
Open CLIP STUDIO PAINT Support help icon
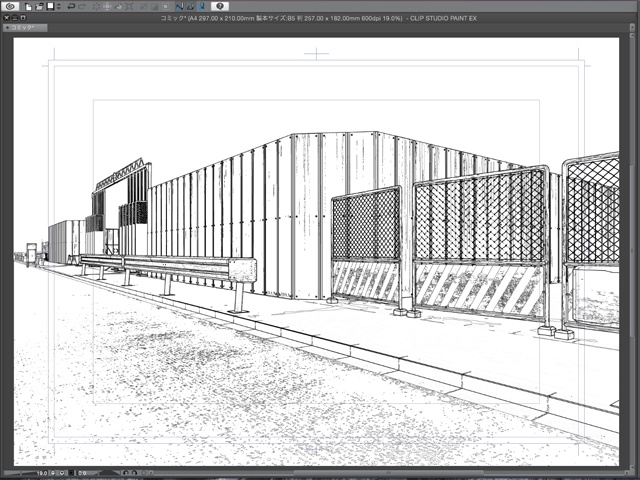click(x=220, y=6)
